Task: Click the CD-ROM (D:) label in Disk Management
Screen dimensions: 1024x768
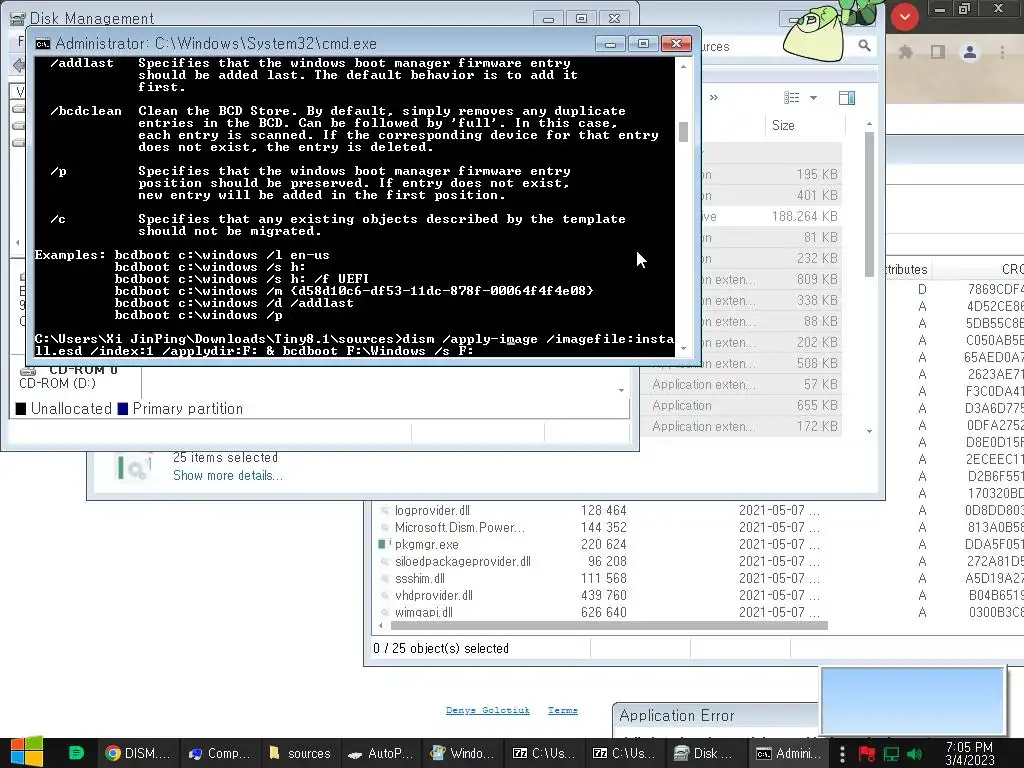Action: 57,383
